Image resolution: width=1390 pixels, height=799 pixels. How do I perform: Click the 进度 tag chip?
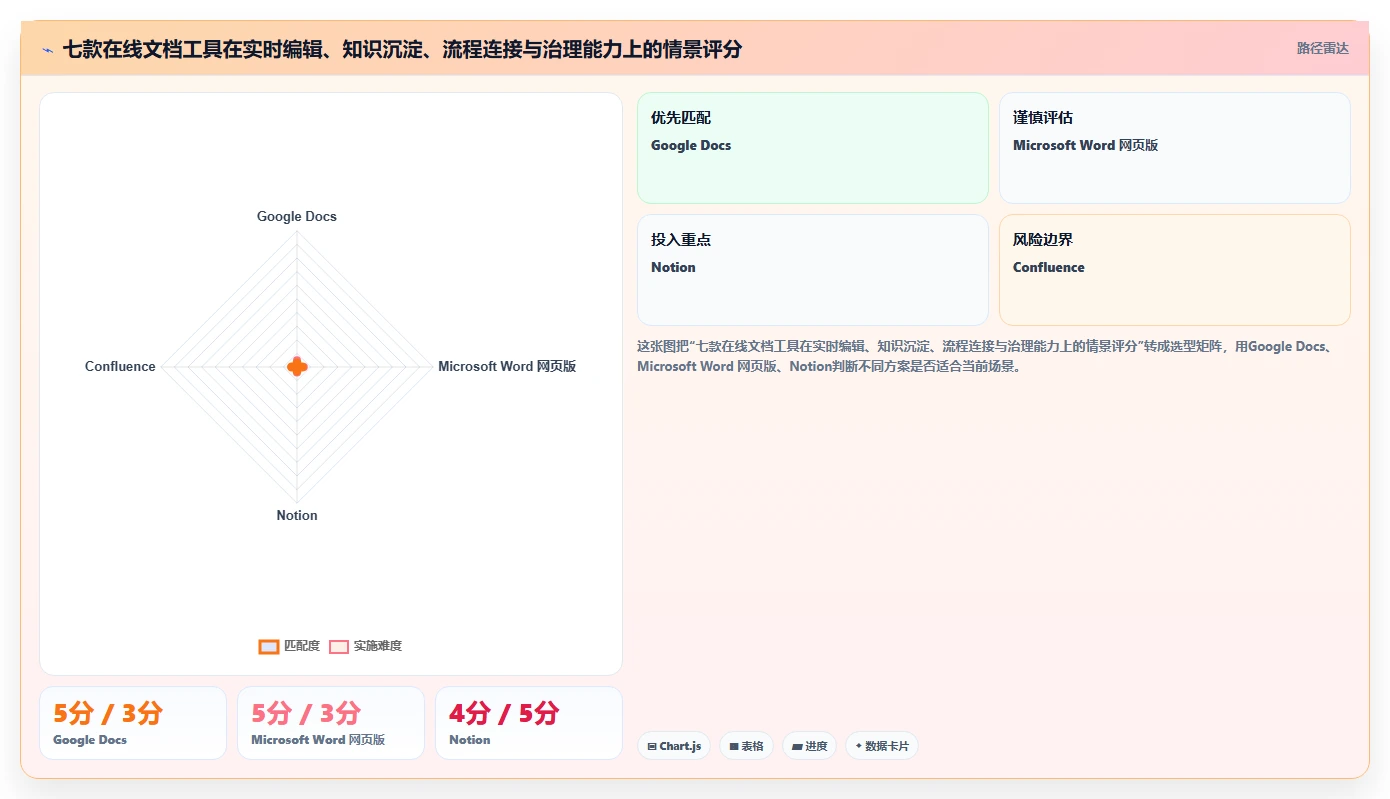coord(810,746)
